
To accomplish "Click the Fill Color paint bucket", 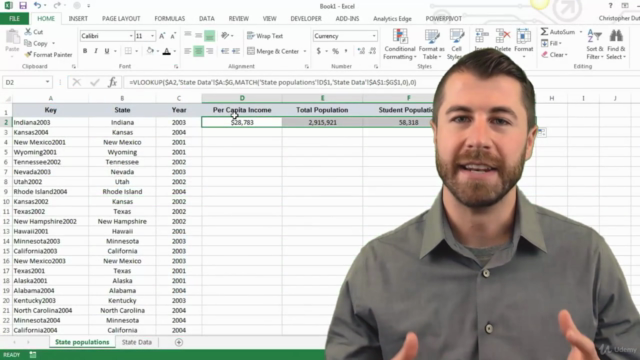I will coord(150,51).
